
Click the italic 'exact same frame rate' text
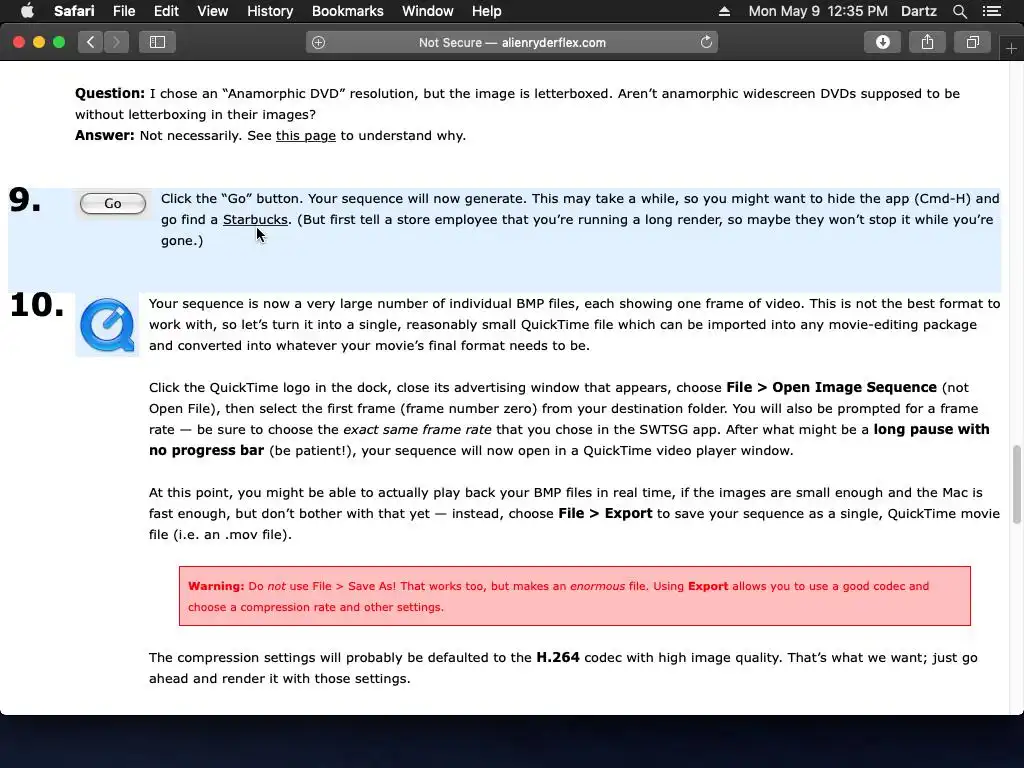[x=417, y=430]
